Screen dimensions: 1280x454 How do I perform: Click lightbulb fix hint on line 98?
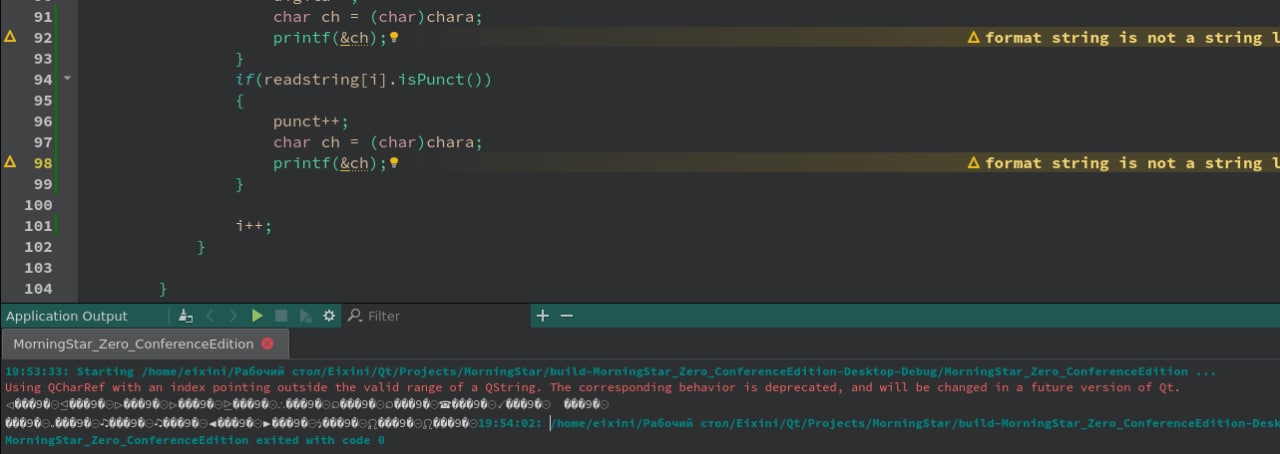coord(394,163)
